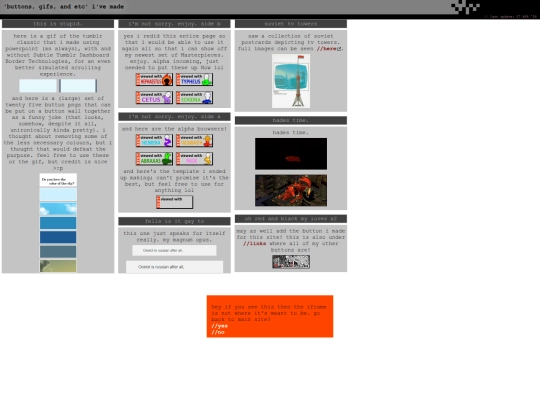Click //yes in the orange iframe notice
540x405 pixels.
click(x=219, y=326)
